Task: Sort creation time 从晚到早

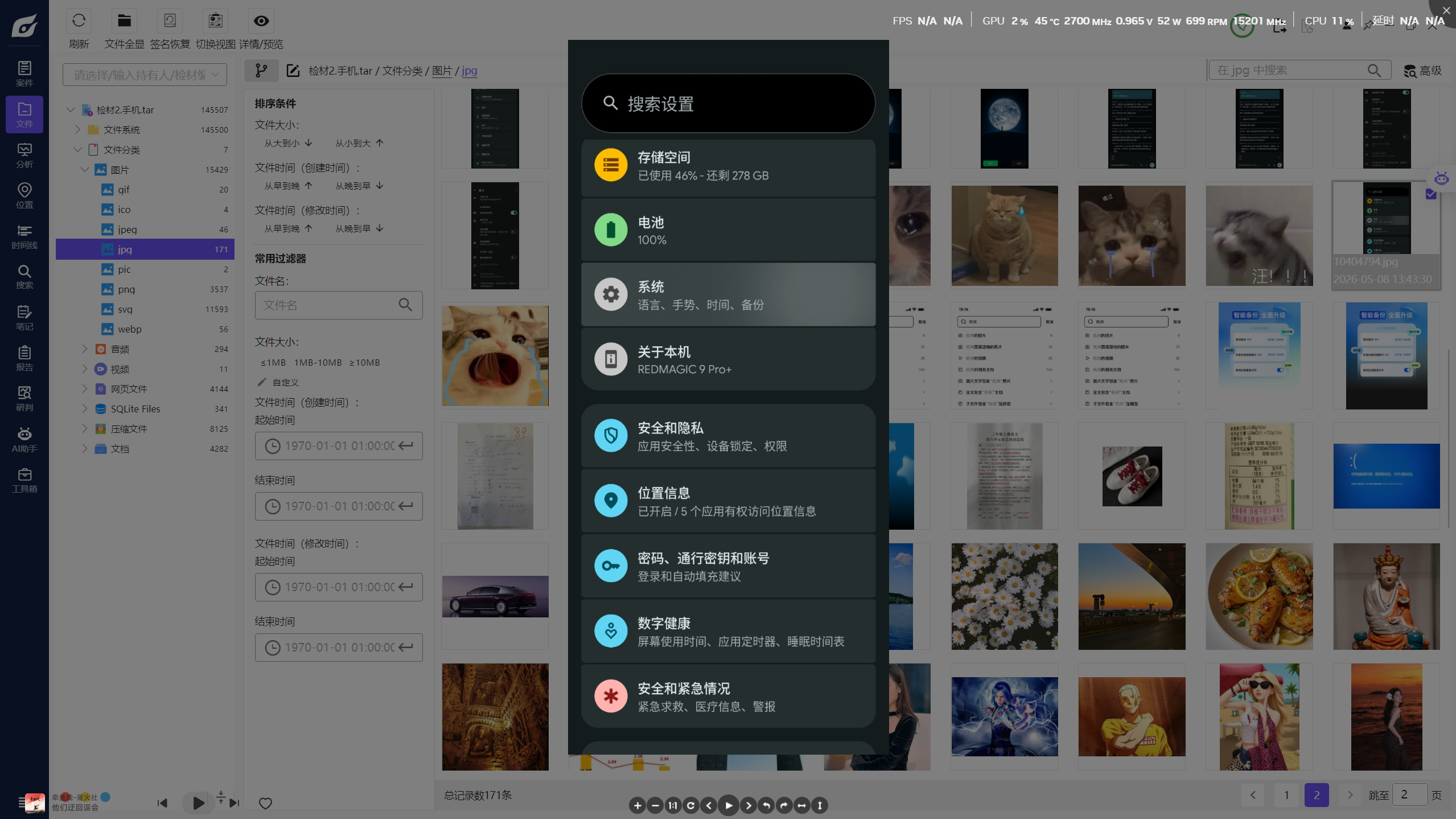Action: point(359,186)
